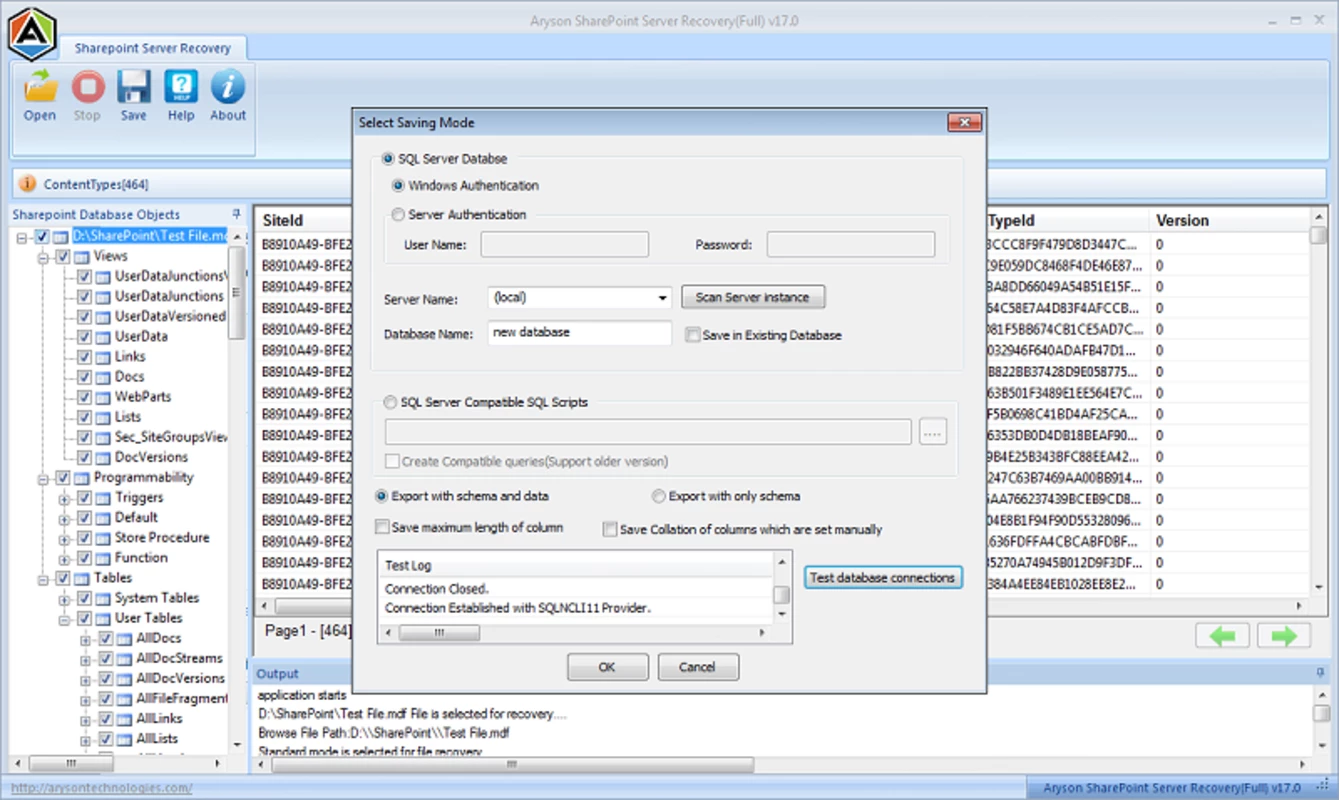
Task: Click the Save floppy disk icon
Action: tap(133, 88)
